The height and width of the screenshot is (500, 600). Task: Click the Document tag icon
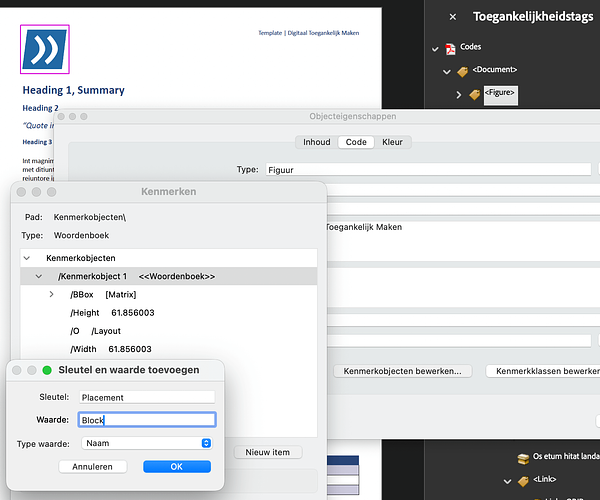(463, 71)
